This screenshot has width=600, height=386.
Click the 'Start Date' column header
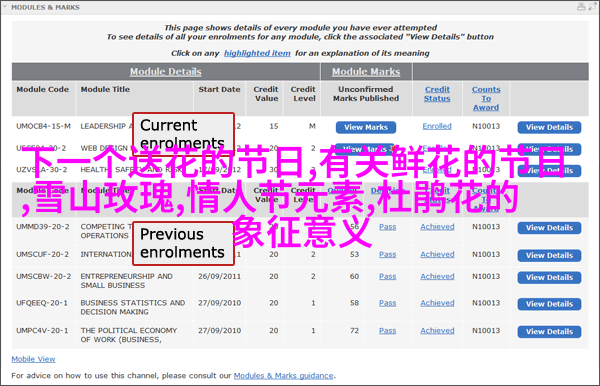tap(219, 89)
